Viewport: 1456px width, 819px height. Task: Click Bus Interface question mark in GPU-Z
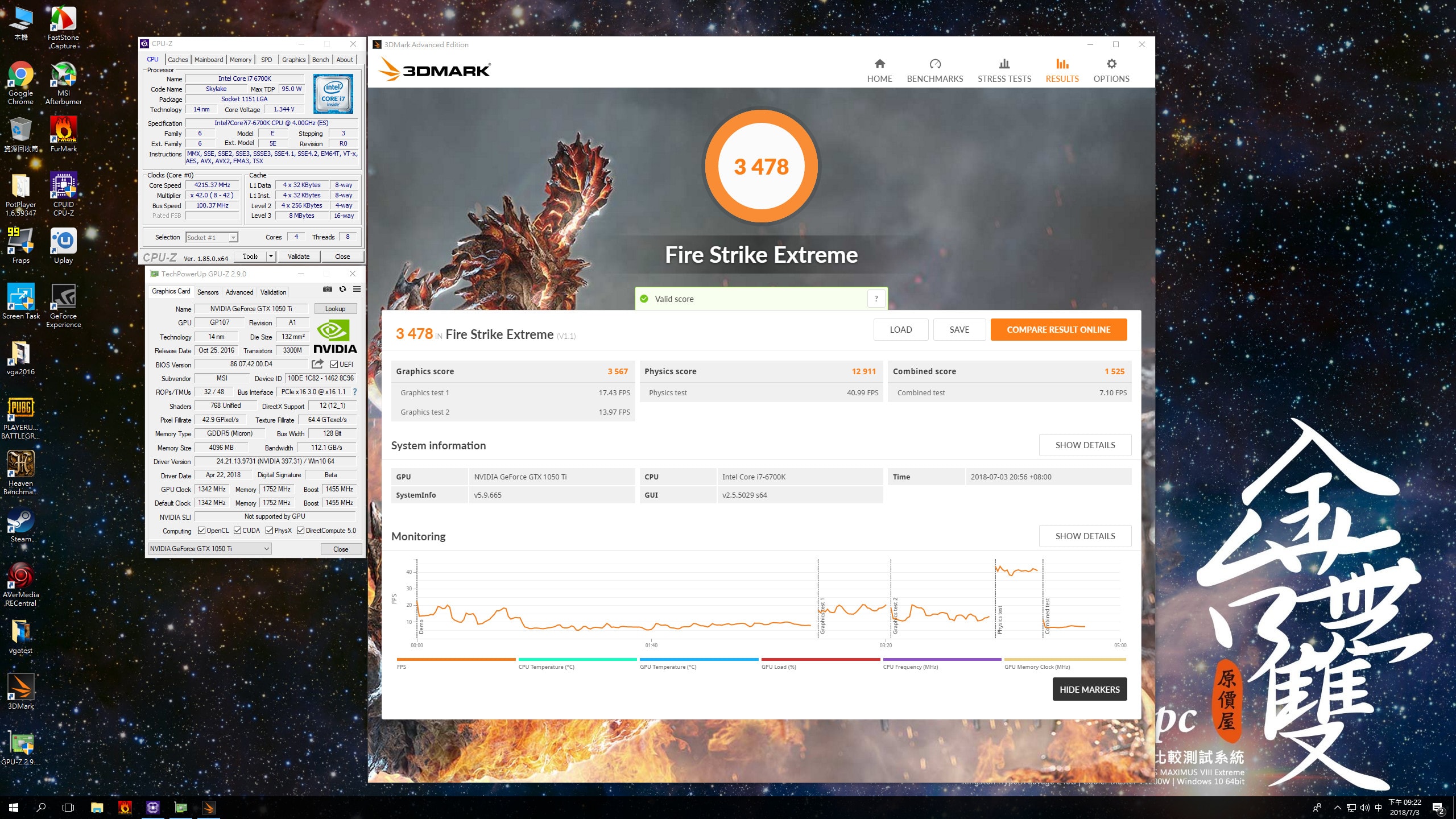click(355, 392)
